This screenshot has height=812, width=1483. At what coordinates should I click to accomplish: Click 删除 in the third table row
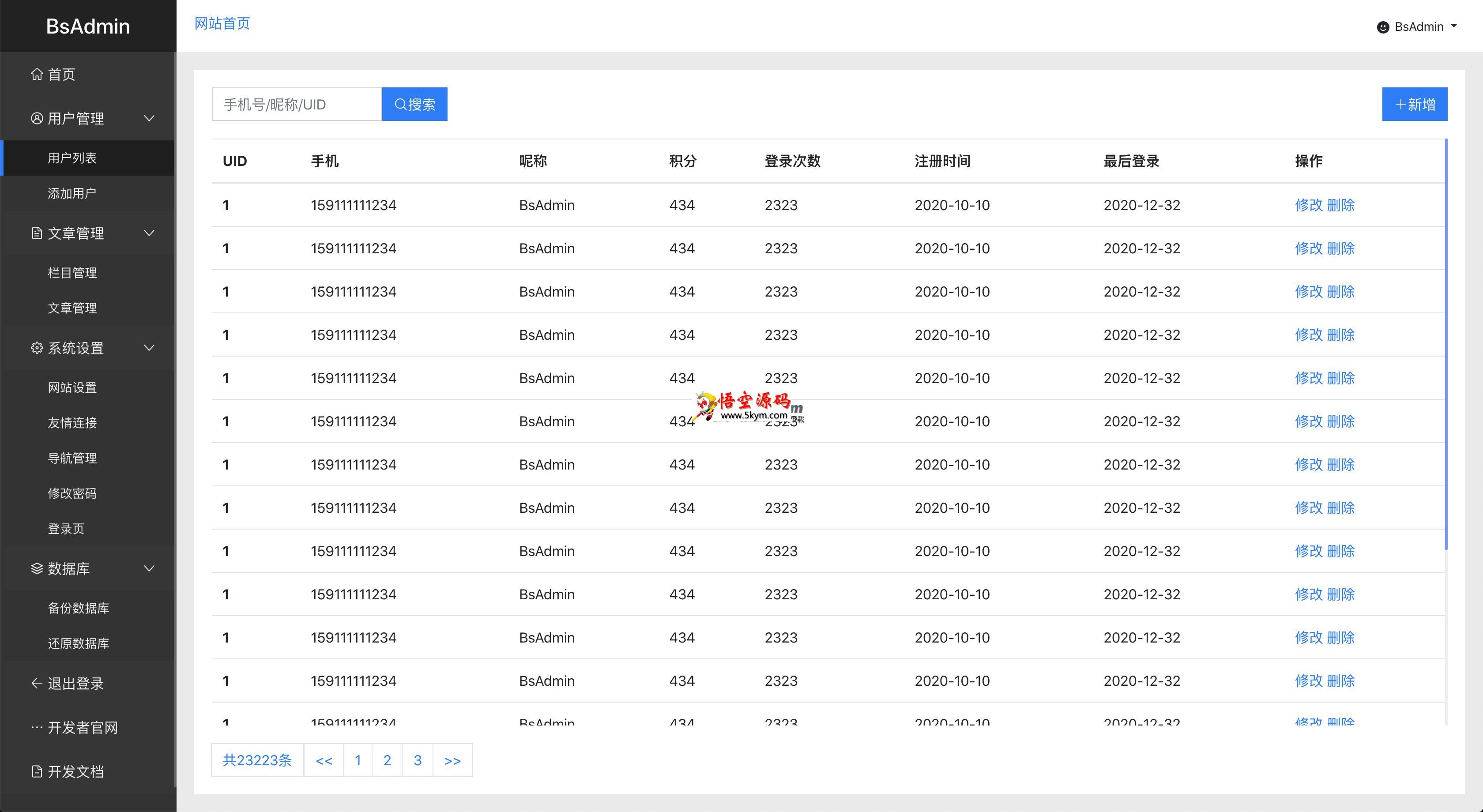[x=1340, y=291]
